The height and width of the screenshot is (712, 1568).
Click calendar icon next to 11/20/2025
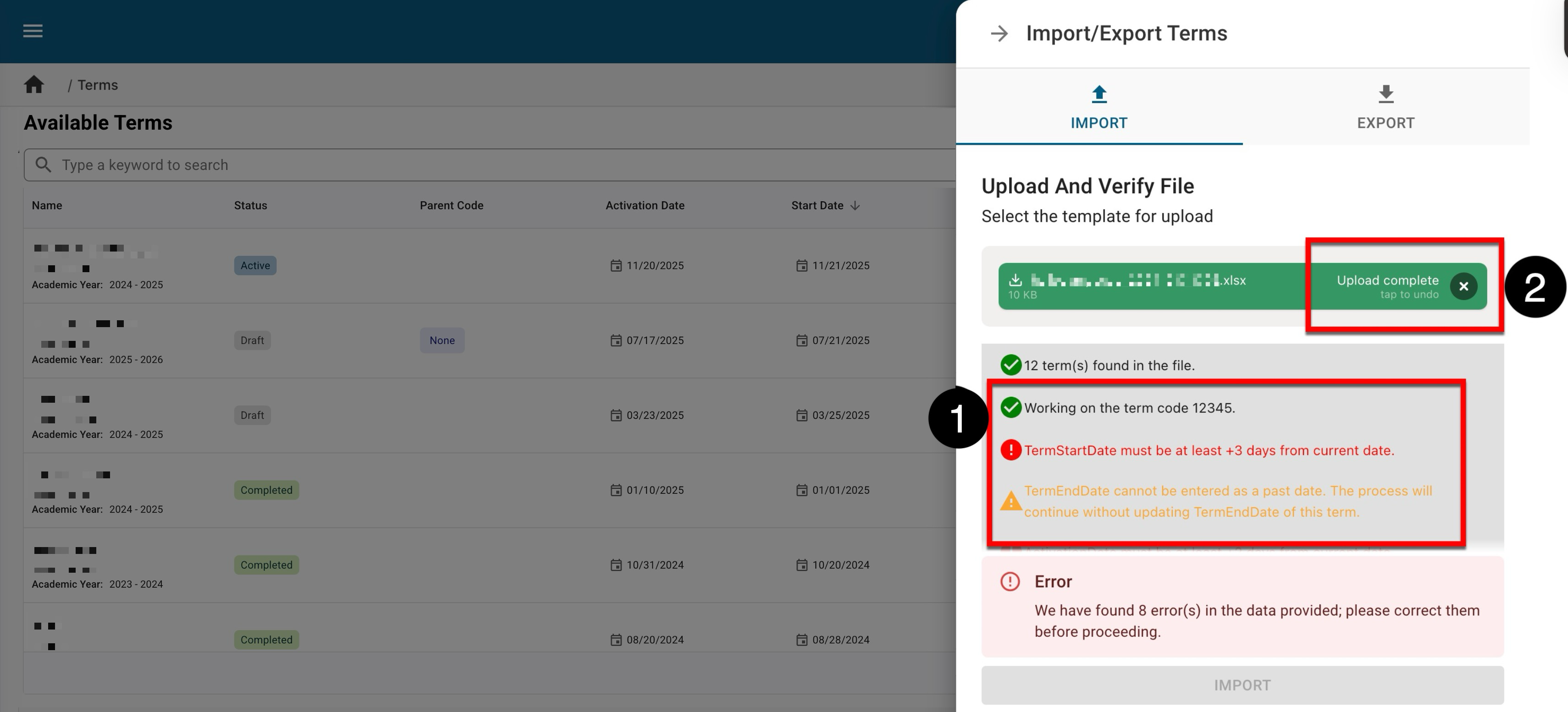[616, 266]
